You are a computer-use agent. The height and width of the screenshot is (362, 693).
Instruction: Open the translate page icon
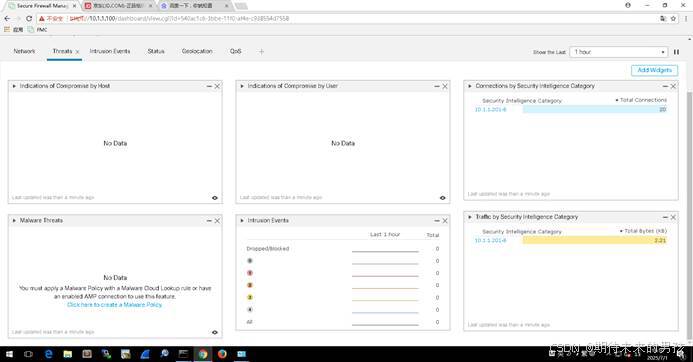click(x=663, y=19)
